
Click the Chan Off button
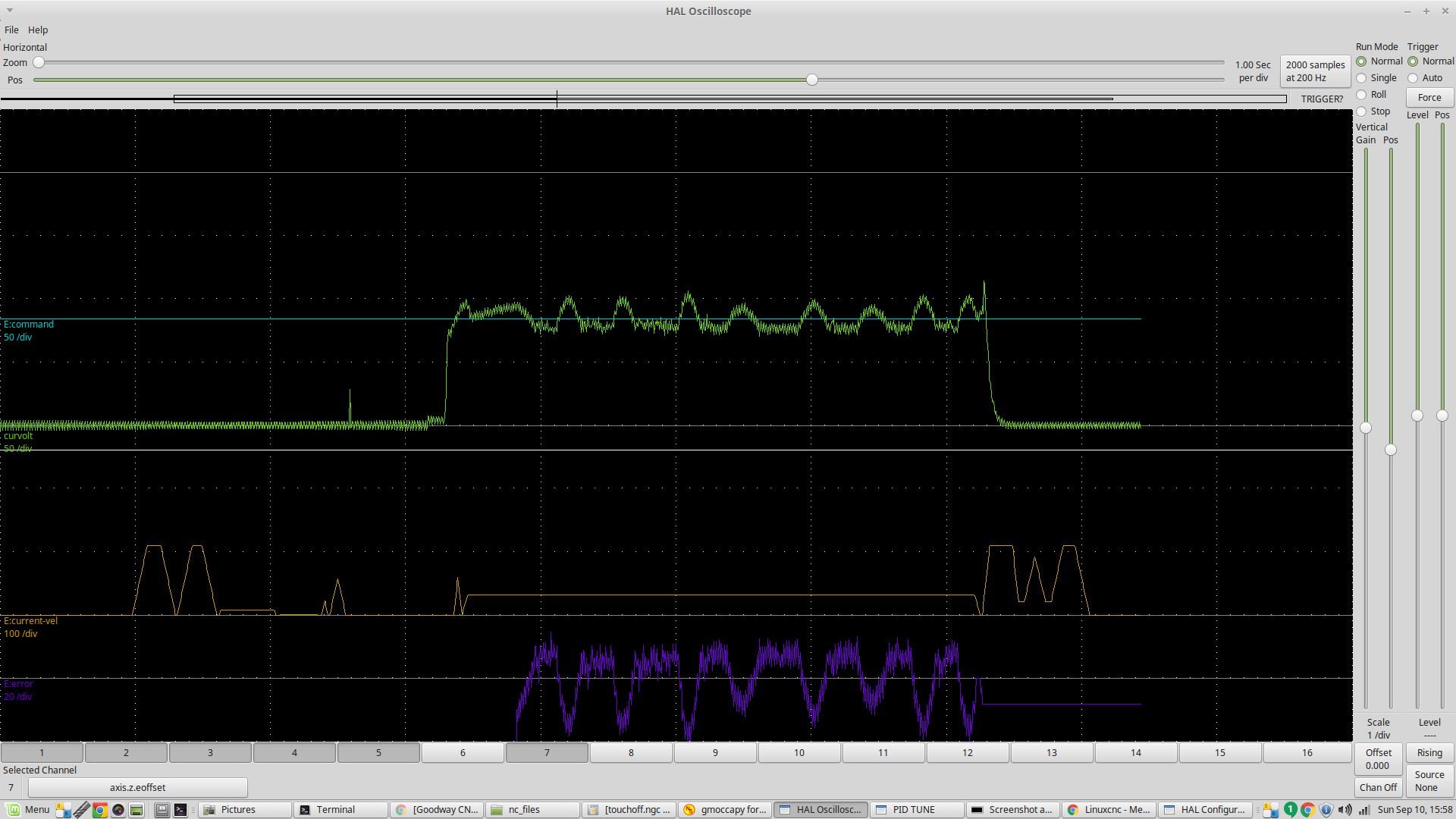coord(1378,787)
